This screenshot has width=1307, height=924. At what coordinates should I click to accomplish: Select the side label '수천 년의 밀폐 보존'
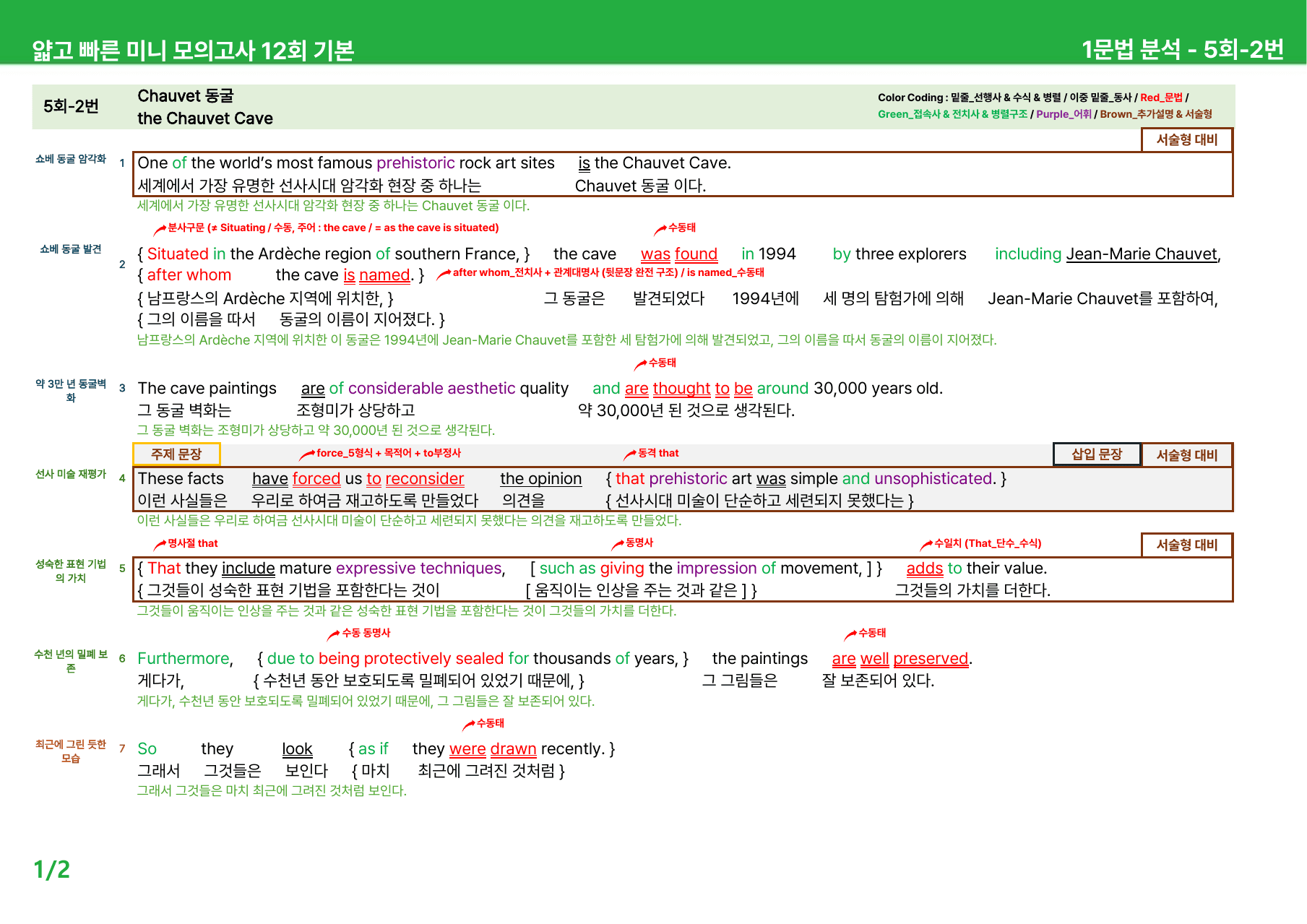[71, 661]
